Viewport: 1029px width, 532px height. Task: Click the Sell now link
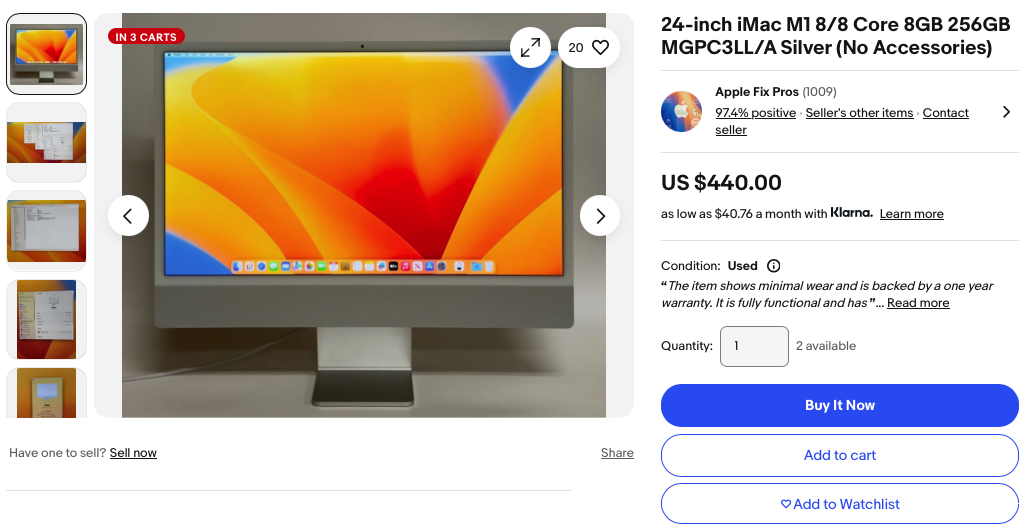click(x=133, y=453)
